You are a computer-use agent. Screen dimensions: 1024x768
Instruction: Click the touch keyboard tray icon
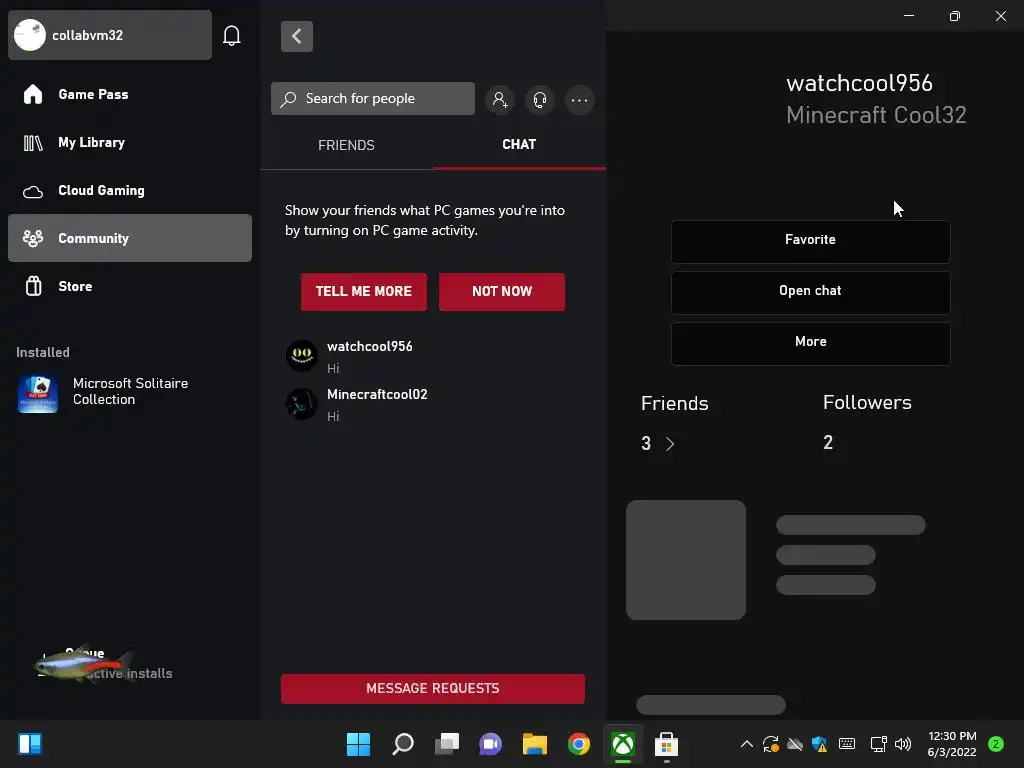tap(847, 744)
